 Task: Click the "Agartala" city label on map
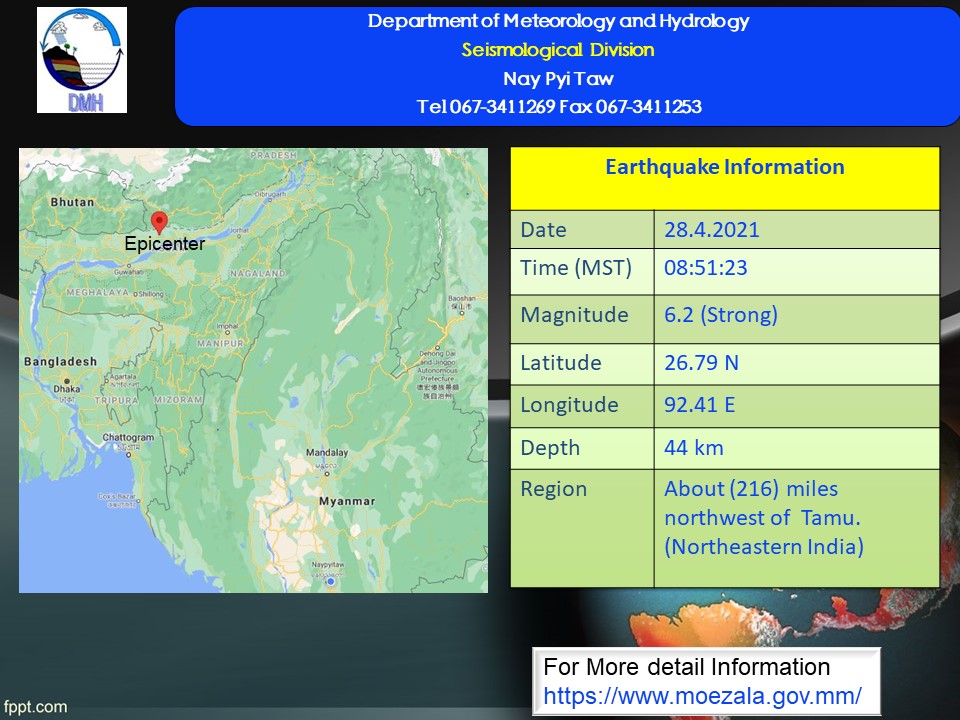[123, 377]
